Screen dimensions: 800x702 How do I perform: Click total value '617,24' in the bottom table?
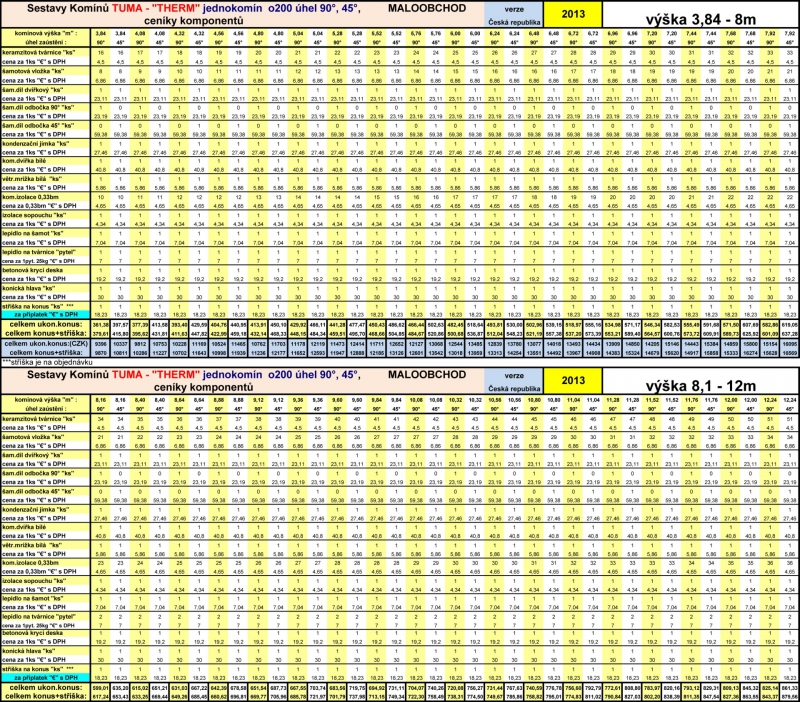101,696
